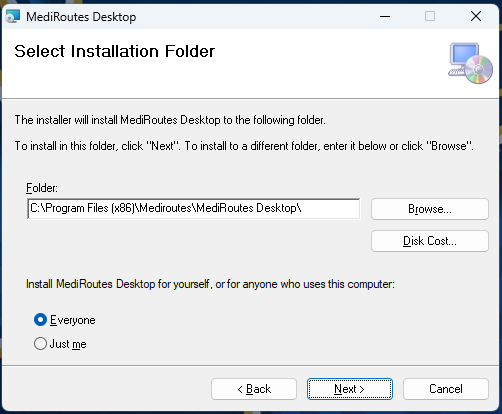Click the "Install MediRoutes Desktop for yourself" prompt
Screen dimensions: 502x414
[x=210, y=284]
